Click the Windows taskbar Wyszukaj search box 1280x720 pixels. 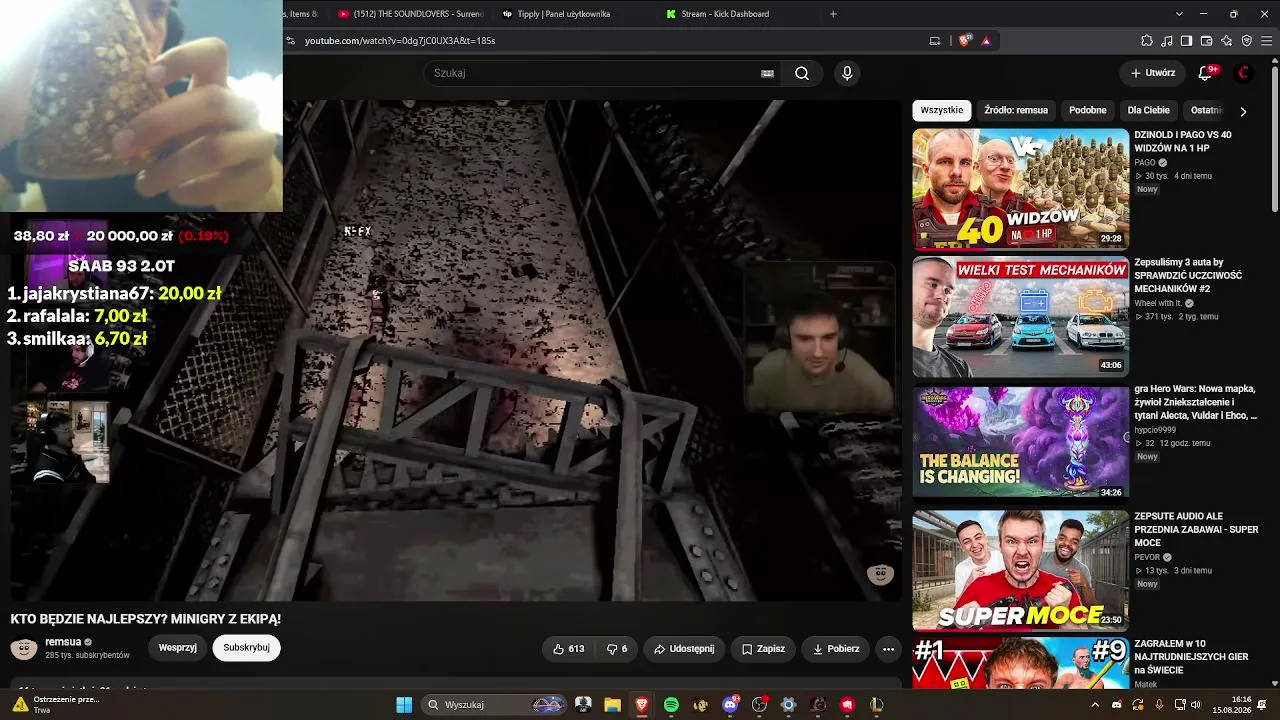[495, 705]
